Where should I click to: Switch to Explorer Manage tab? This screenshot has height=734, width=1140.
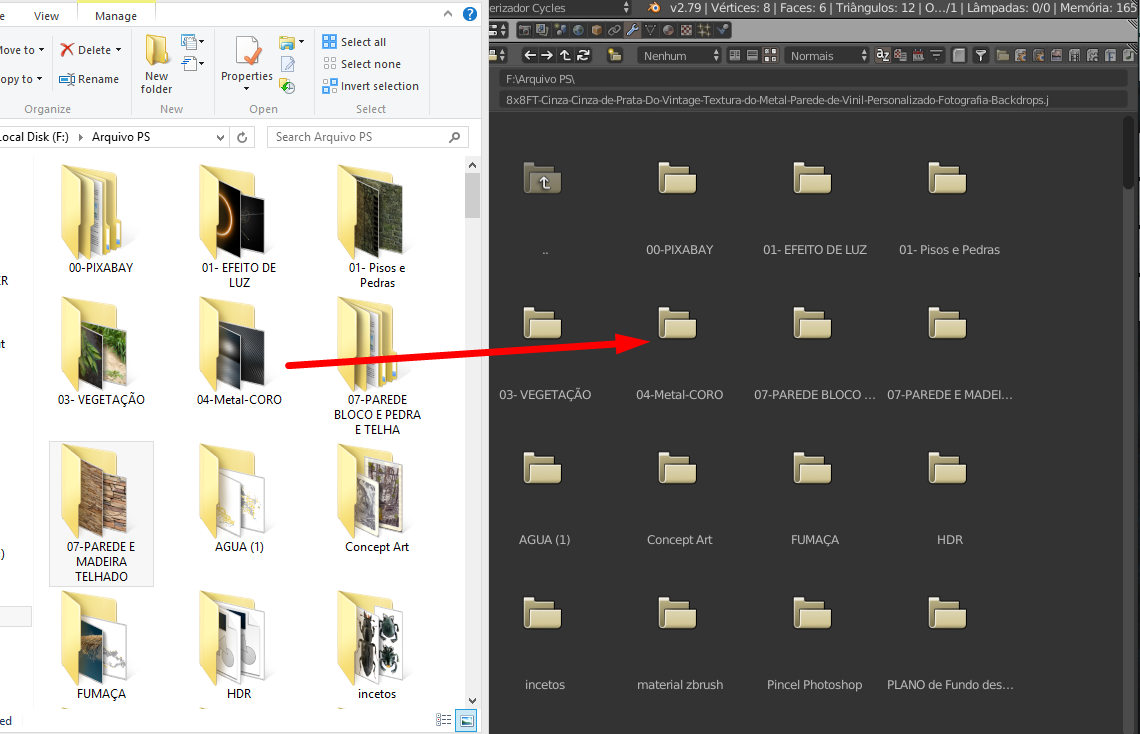click(x=116, y=15)
